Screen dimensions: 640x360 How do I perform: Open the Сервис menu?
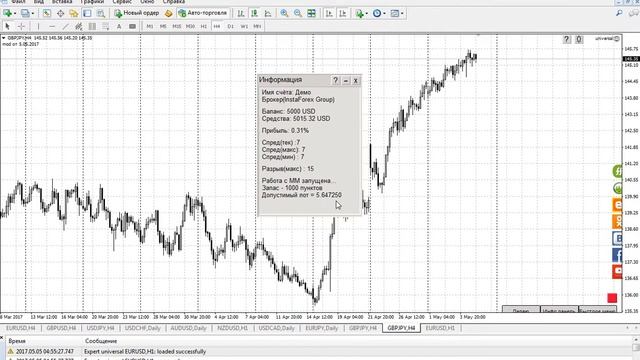(122, 2)
